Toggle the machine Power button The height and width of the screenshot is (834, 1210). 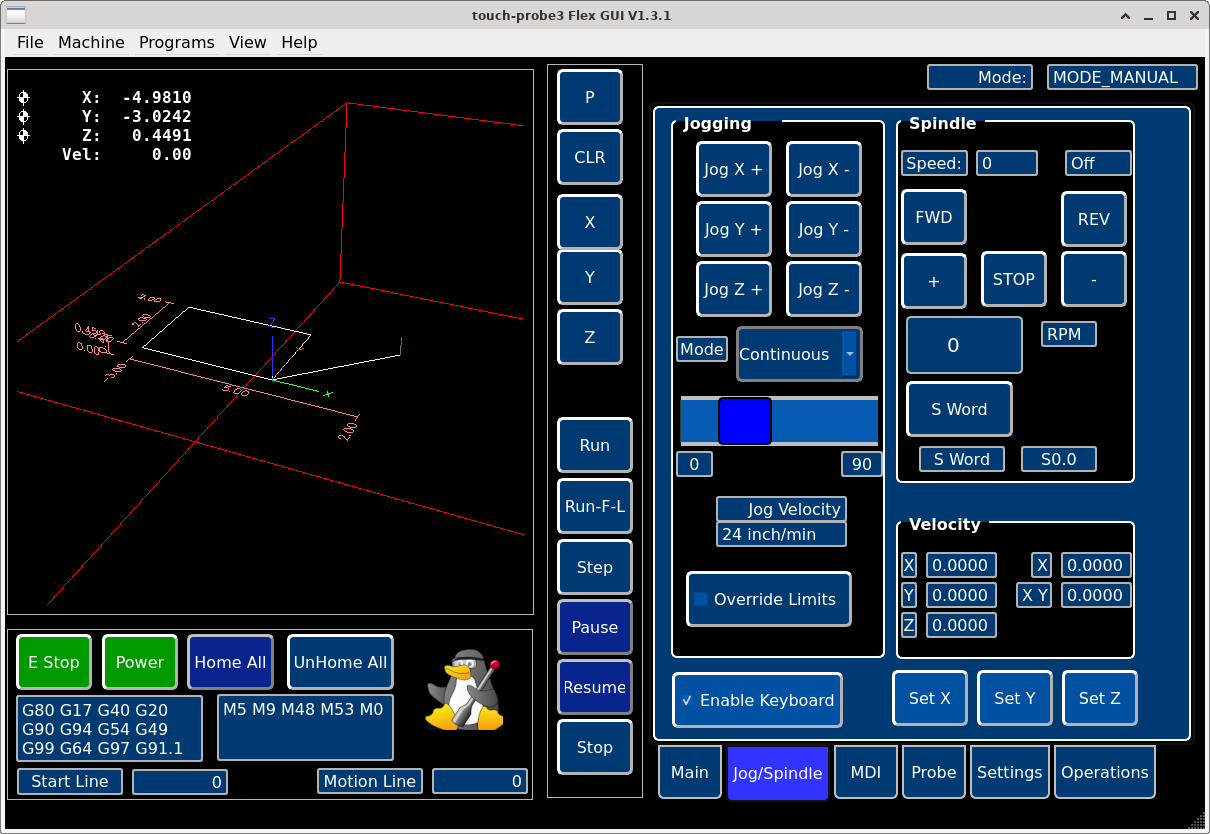click(140, 662)
